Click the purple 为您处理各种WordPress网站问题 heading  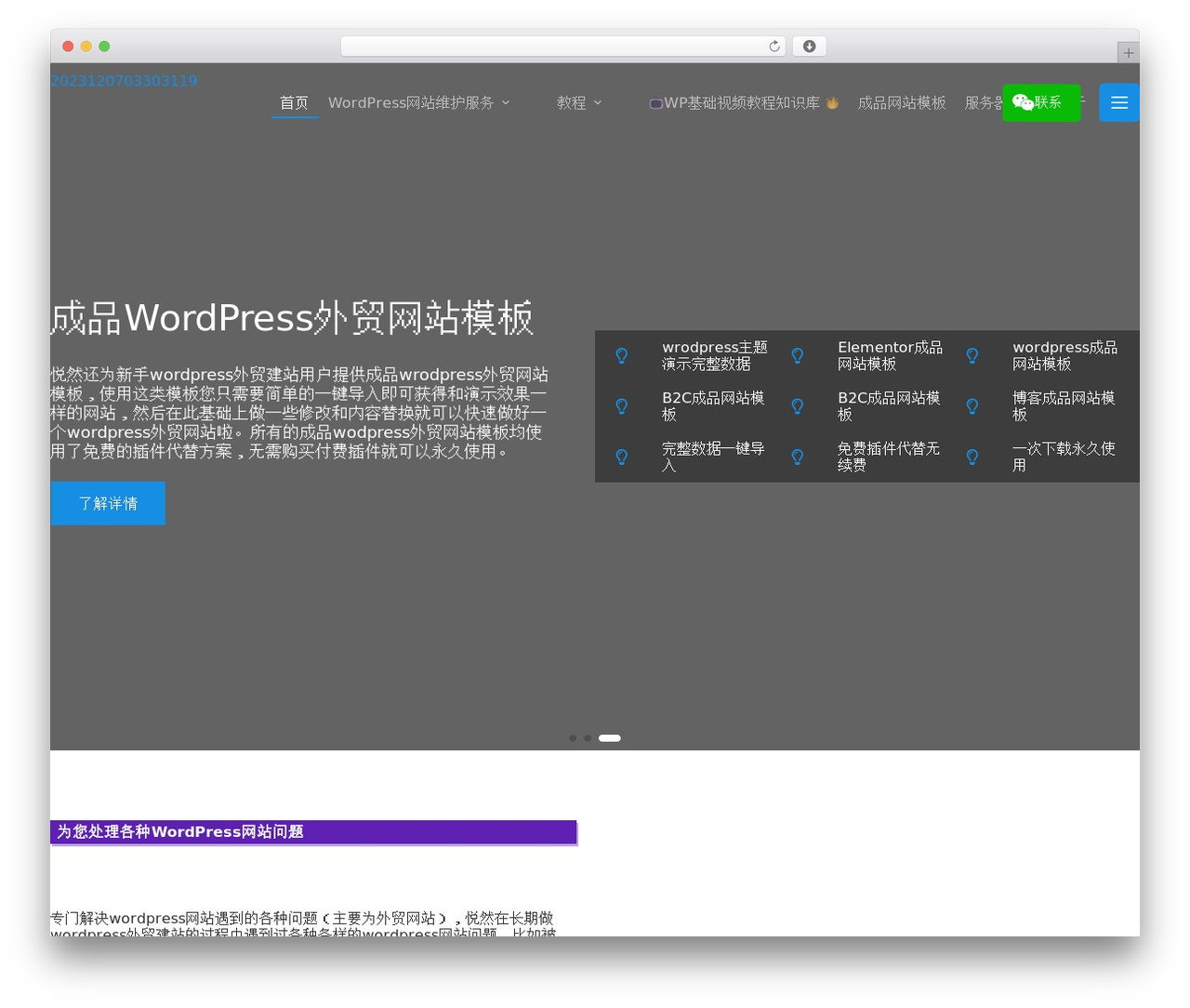click(x=313, y=832)
